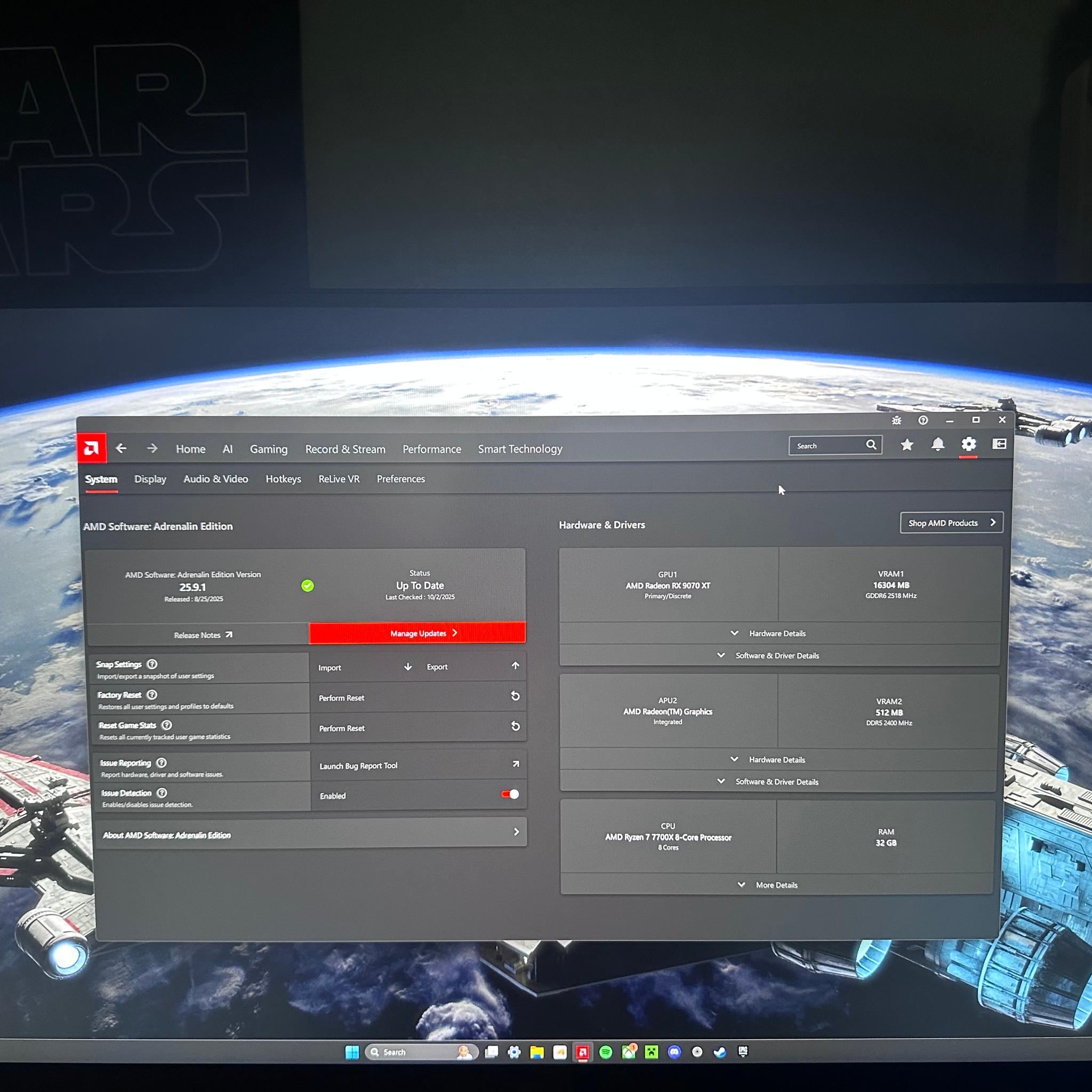Click the AMD Ryzen 7 7700X 8-Core Processor text
Screen dimensions: 1092x1092
(x=668, y=837)
